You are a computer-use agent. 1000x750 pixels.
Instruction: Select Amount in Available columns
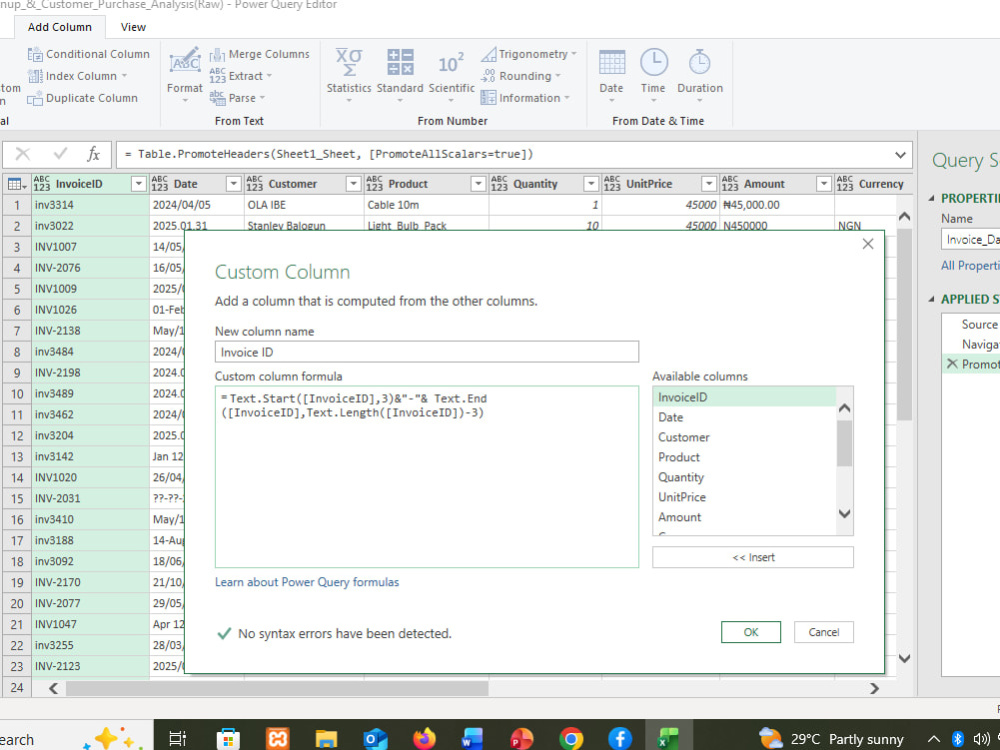[x=744, y=517]
